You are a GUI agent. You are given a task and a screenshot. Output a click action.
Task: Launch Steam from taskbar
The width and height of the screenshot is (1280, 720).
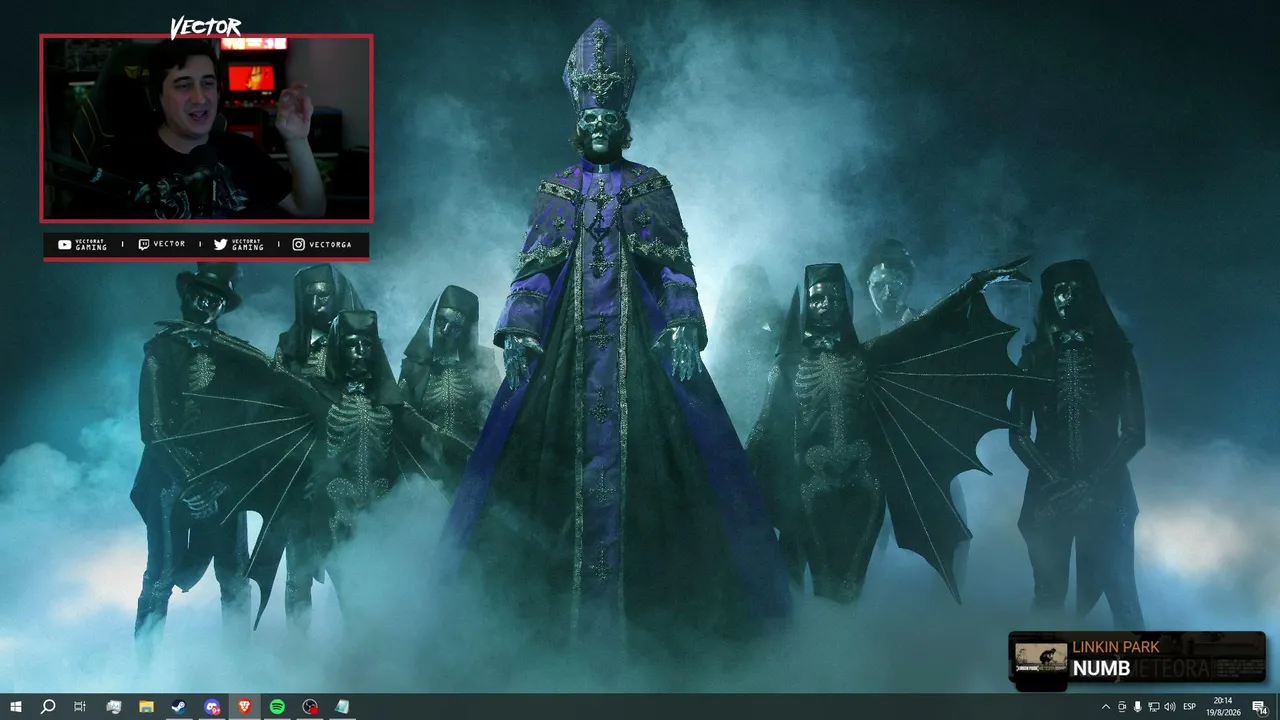click(179, 707)
